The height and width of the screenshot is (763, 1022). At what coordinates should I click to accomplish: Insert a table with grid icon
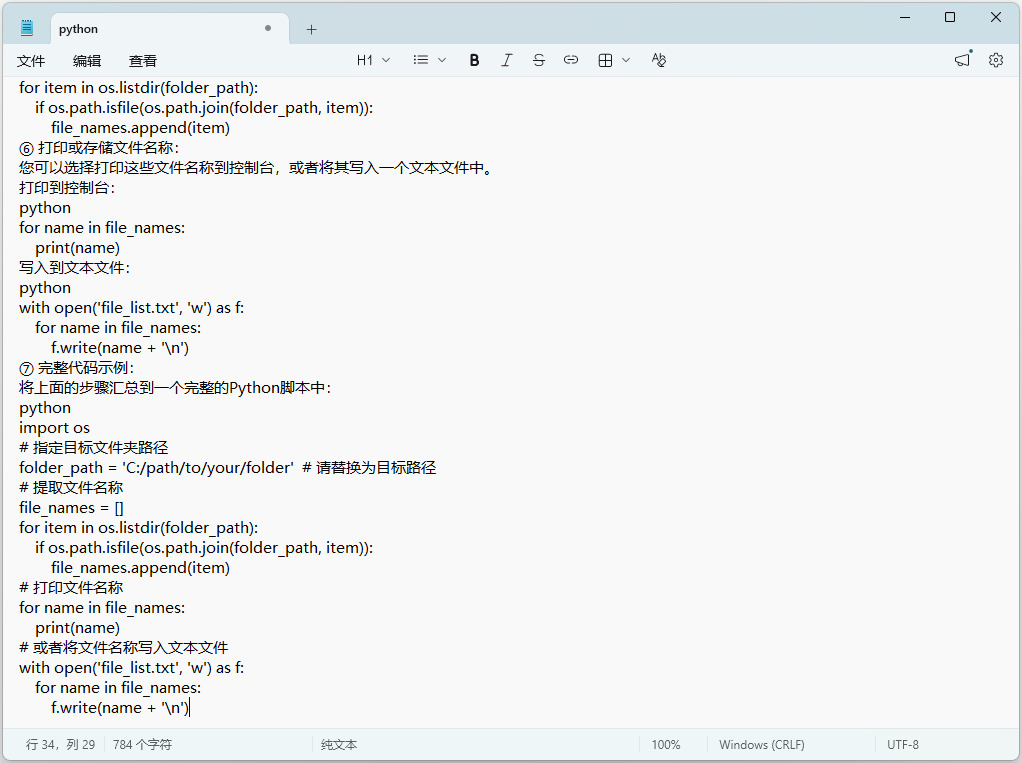tap(605, 61)
